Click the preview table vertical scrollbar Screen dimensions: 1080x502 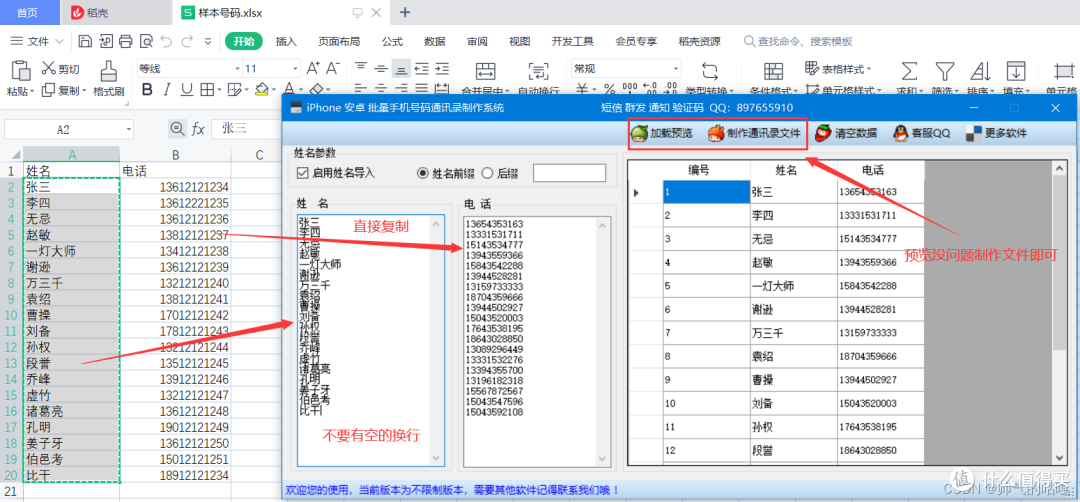1059,313
